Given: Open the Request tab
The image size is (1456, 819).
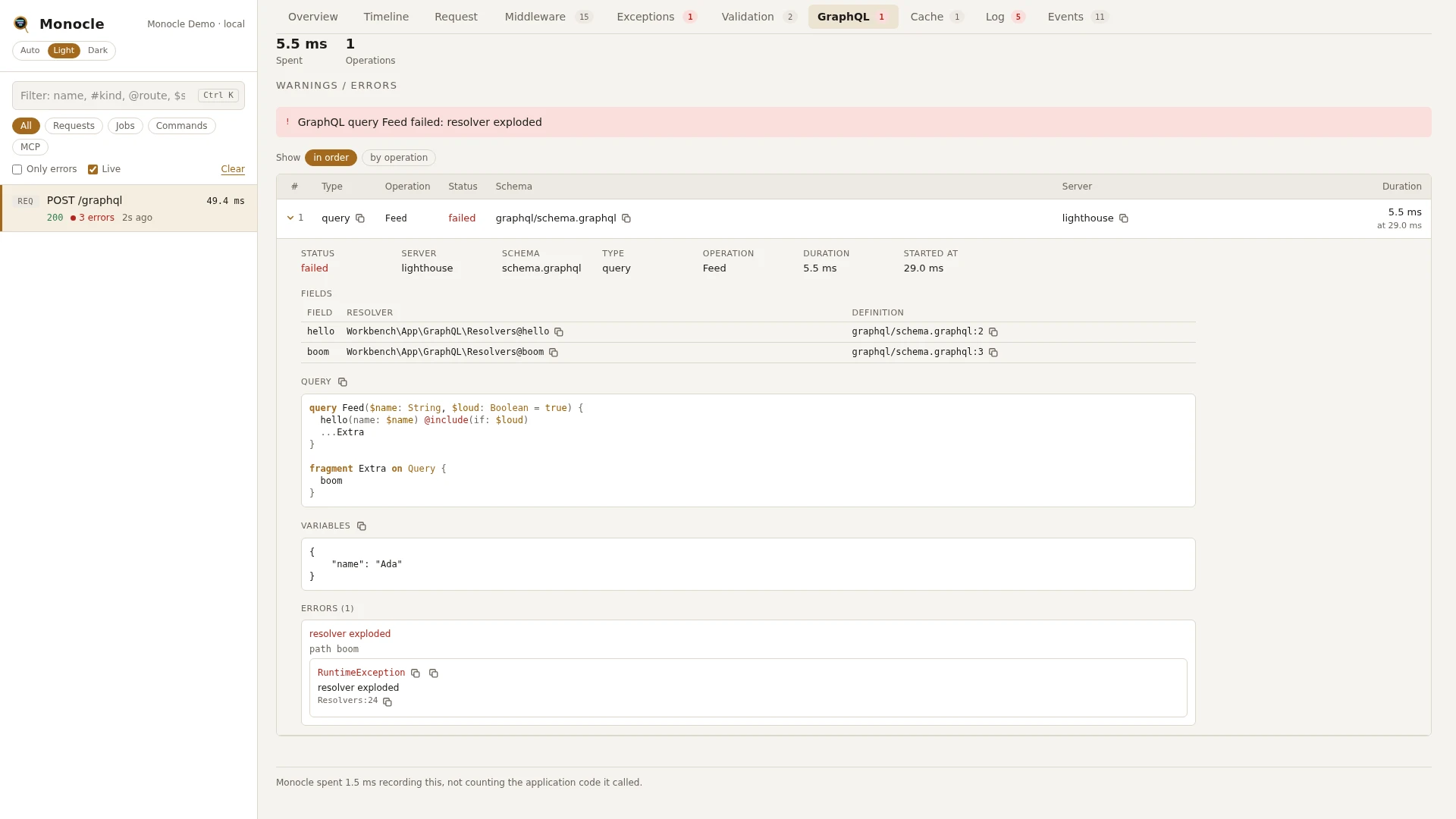Looking at the screenshot, I should tap(456, 17).
